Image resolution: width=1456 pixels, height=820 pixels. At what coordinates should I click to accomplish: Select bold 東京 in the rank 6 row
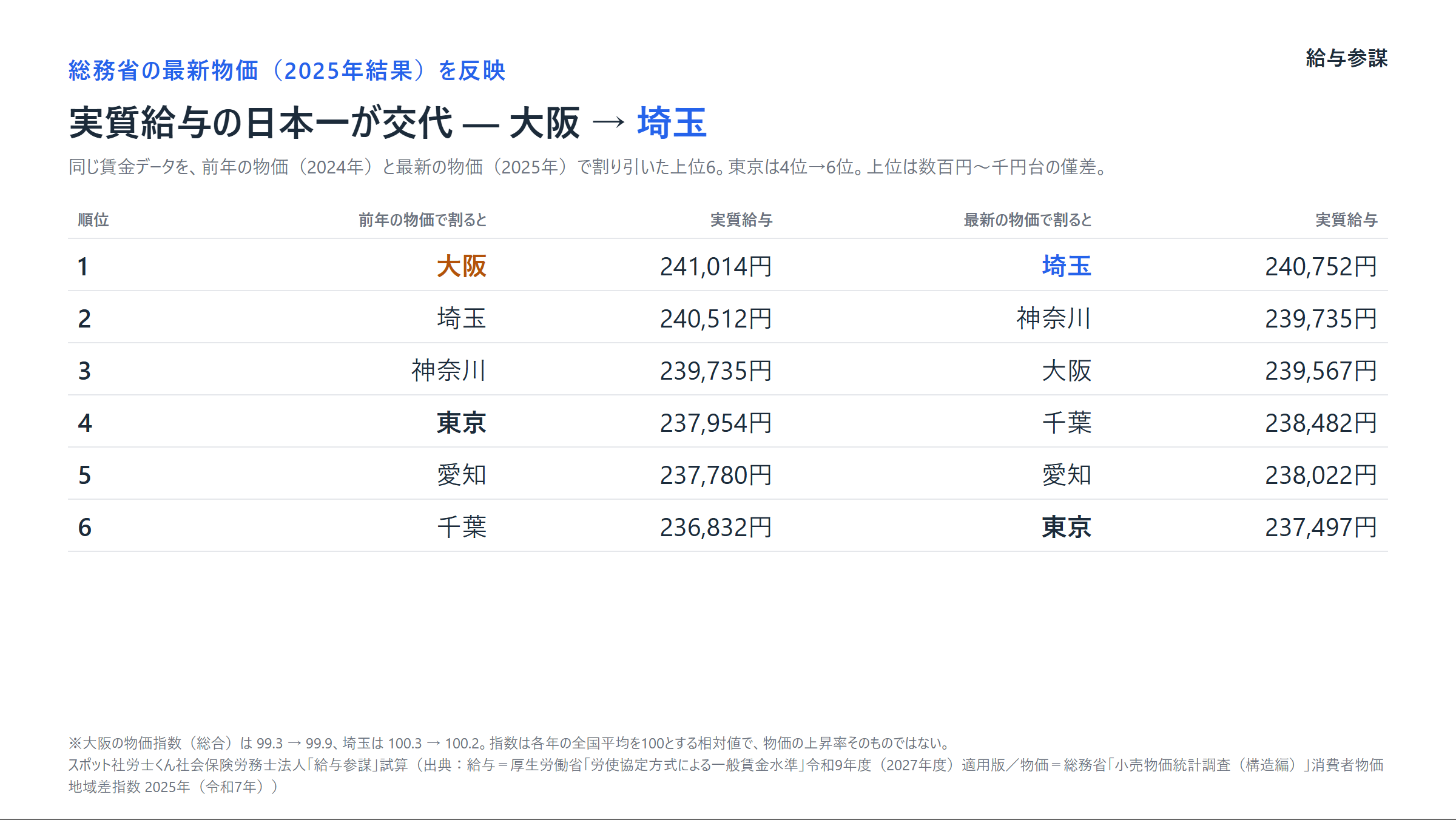1067,527
